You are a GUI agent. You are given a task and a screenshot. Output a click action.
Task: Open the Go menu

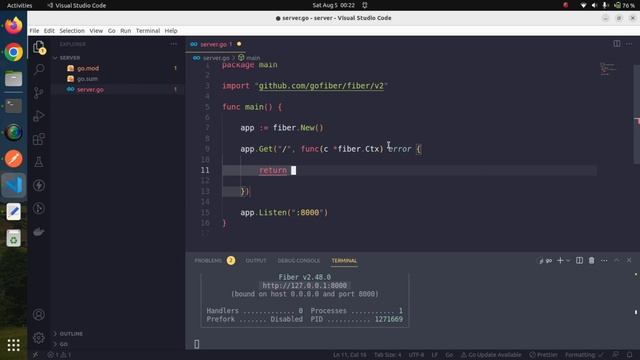point(111,31)
